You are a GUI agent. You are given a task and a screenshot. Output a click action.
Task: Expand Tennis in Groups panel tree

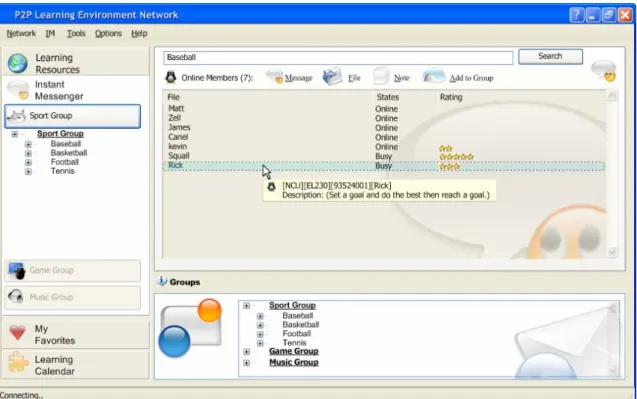(x=260, y=343)
